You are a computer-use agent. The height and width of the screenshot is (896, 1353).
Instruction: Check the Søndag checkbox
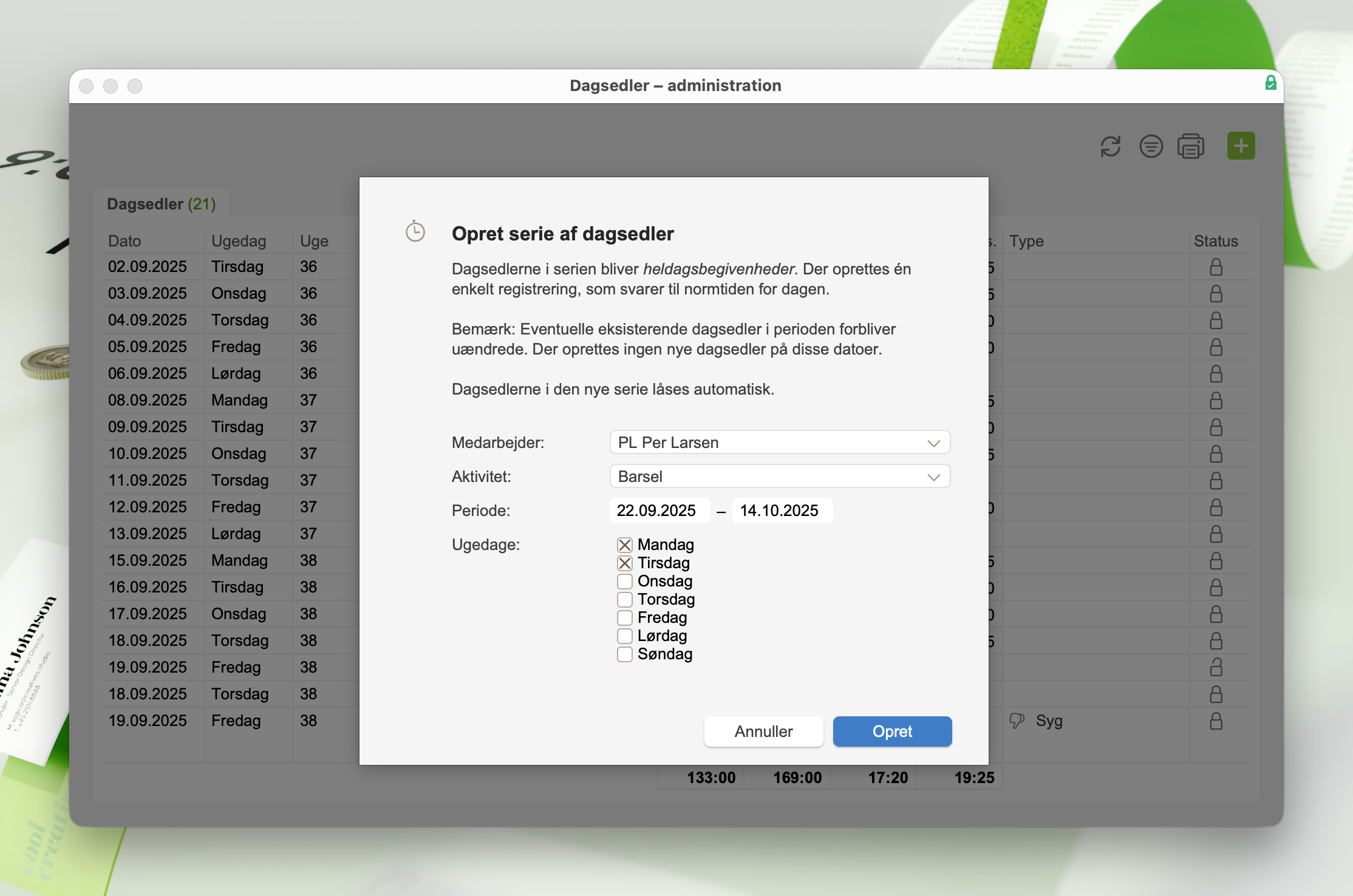tap(625, 654)
